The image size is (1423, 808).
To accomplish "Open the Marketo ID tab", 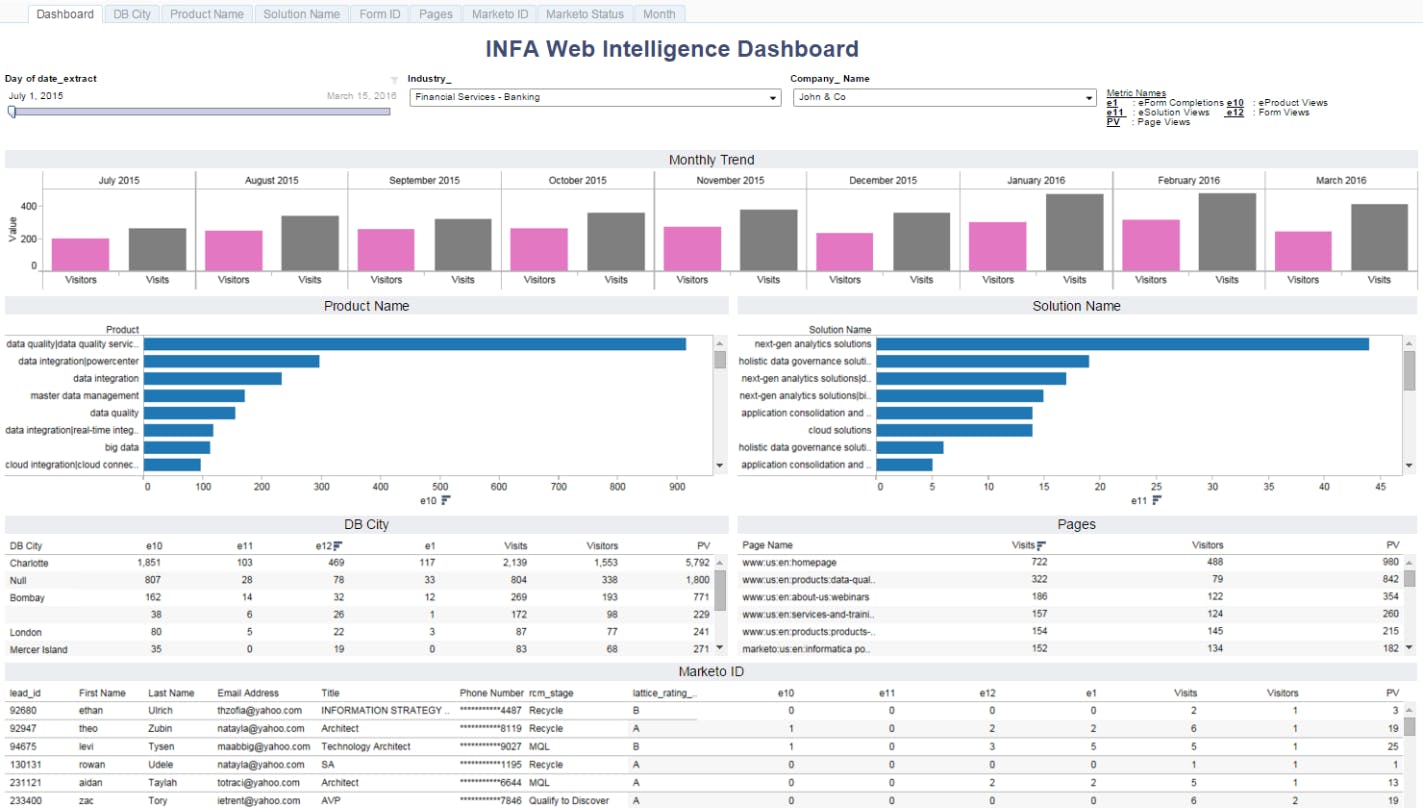I will [x=500, y=14].
